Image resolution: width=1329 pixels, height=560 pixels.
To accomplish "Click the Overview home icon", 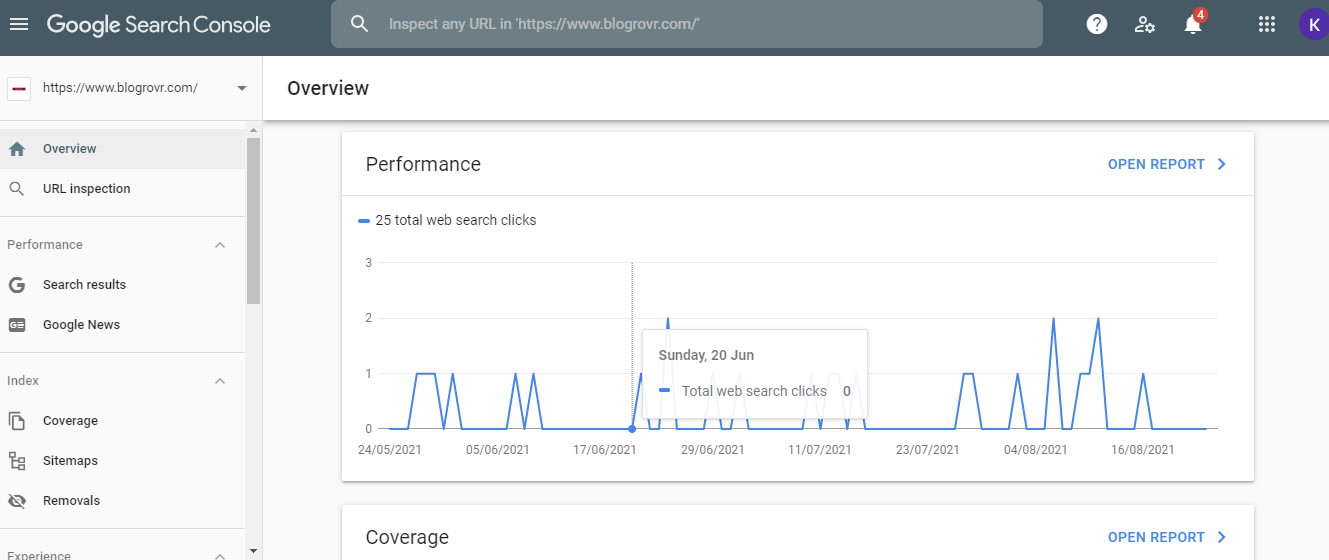I will coord(17,148).
